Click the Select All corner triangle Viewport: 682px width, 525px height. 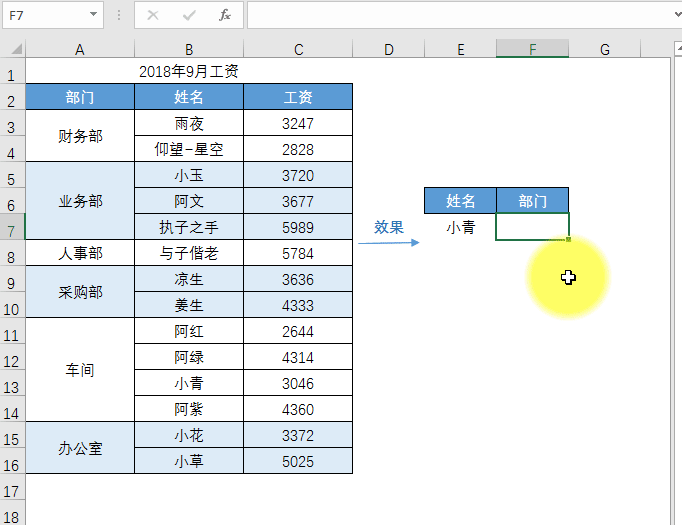tap(16, 48)
